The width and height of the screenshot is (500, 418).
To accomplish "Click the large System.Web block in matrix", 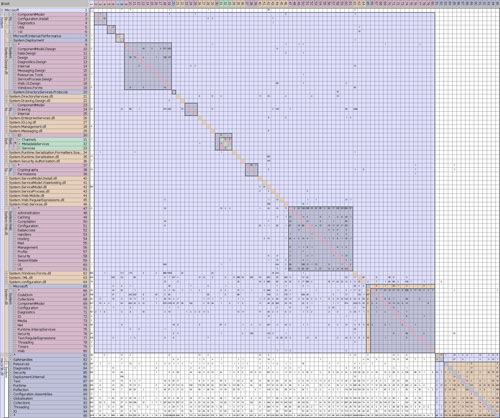I will click(x=320, y=239).
